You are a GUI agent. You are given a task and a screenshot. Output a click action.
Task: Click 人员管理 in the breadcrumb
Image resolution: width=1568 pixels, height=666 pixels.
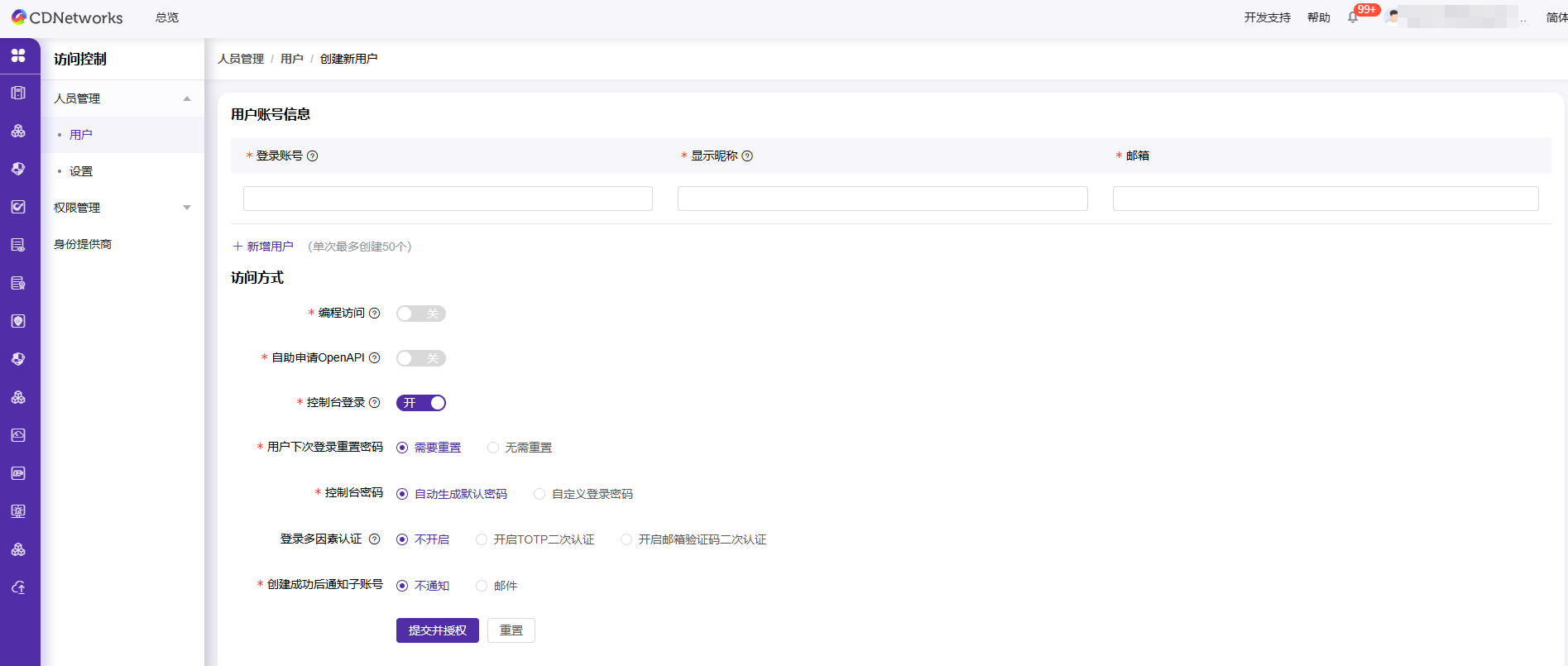[x=241, y=59]
